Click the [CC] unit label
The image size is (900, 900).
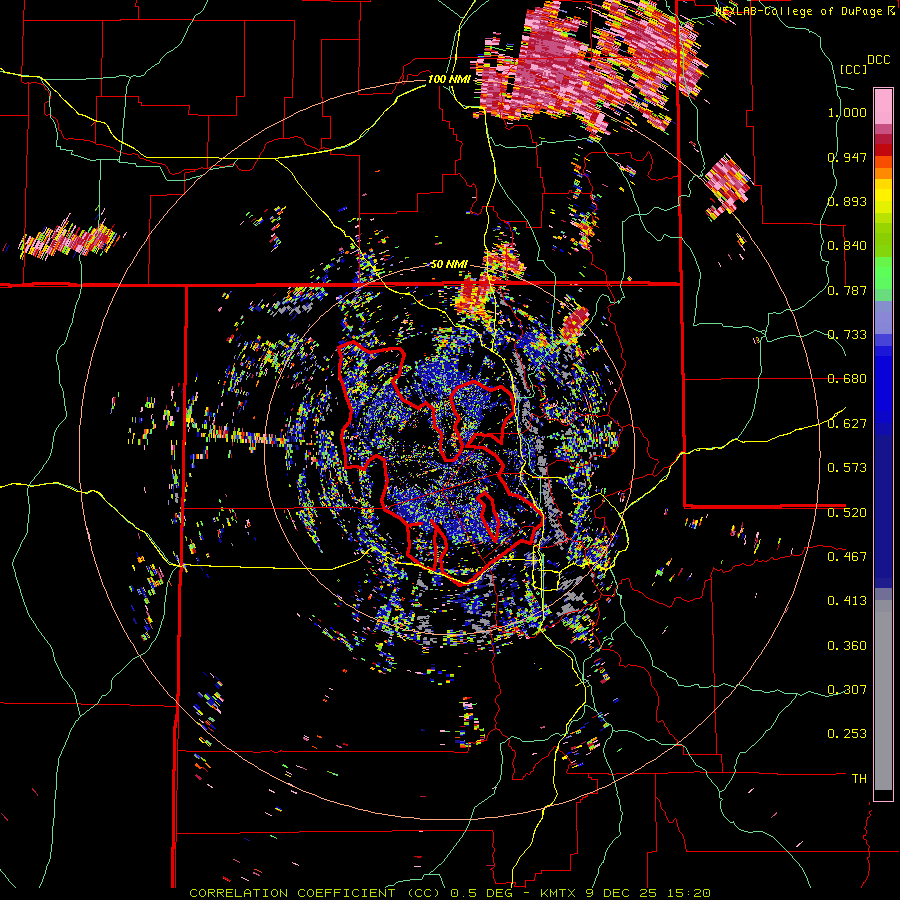click(854, 69)
